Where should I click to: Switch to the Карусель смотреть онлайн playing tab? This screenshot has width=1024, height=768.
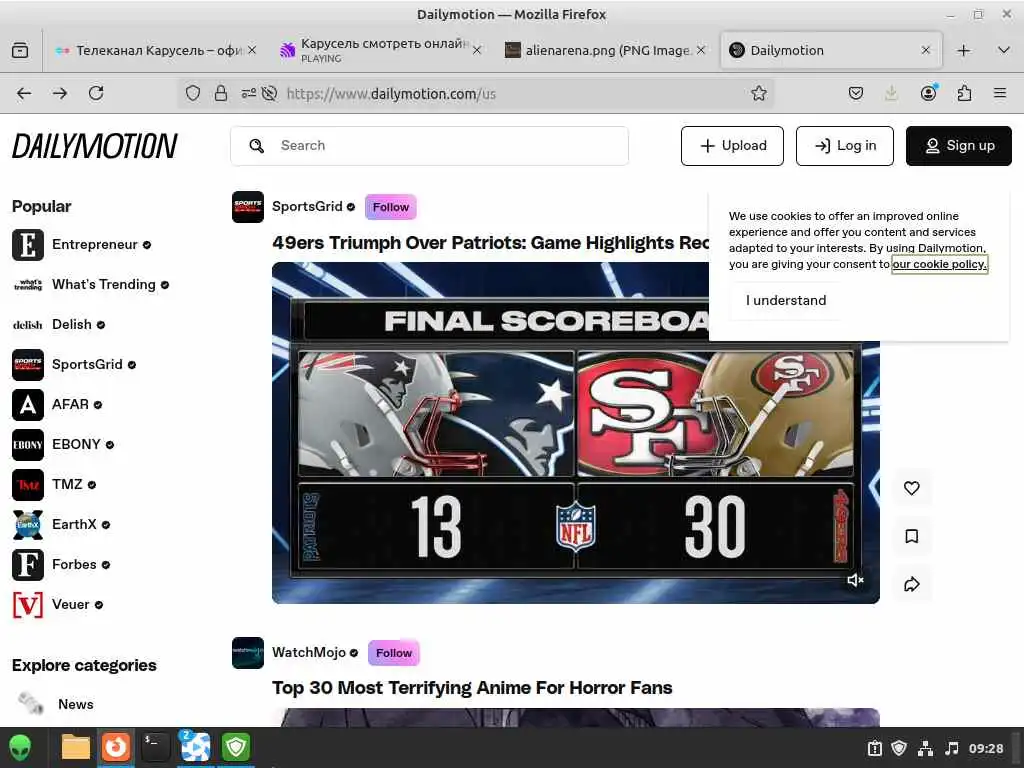382,50
